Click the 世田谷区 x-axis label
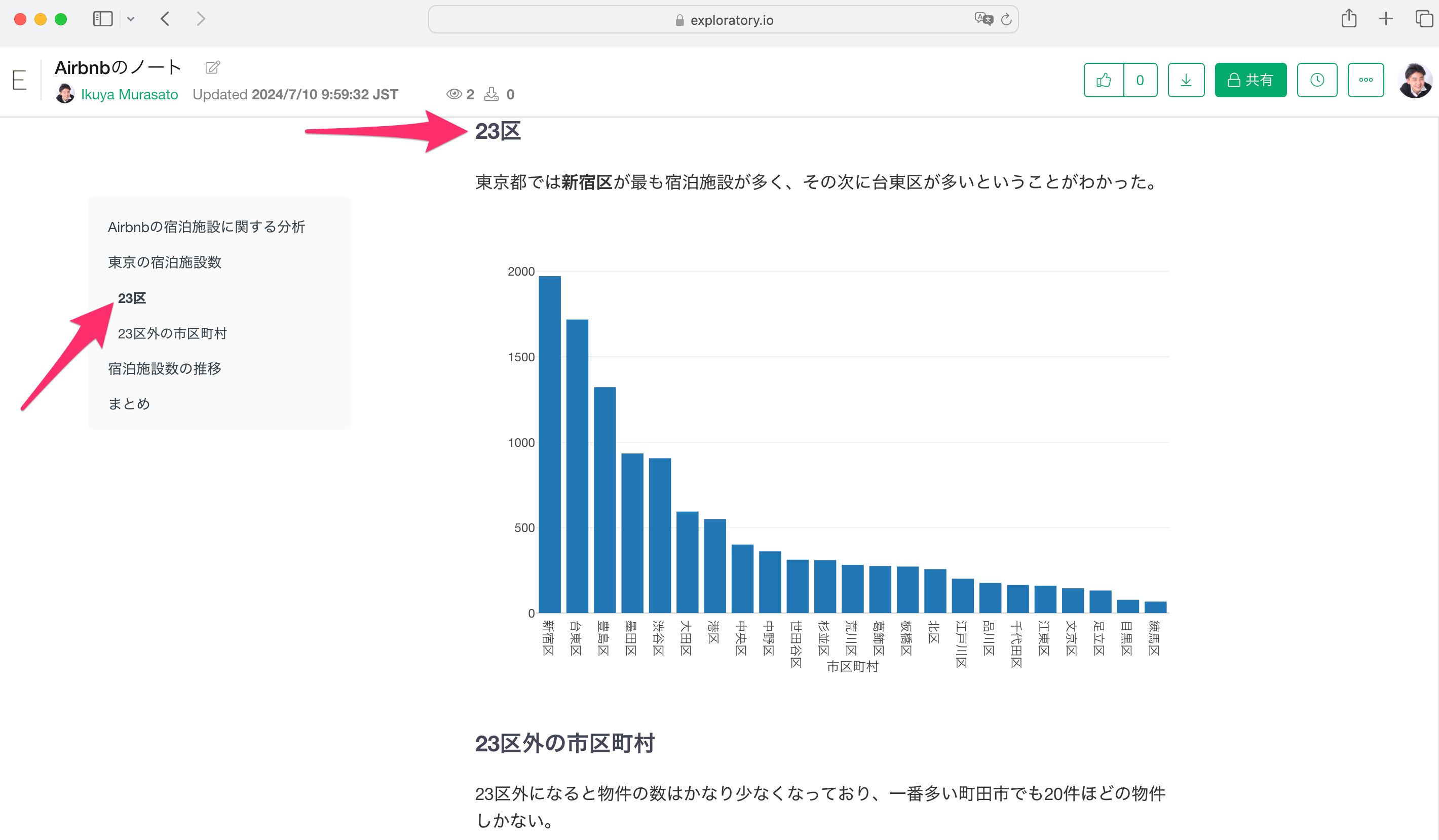 coord(796,644)
